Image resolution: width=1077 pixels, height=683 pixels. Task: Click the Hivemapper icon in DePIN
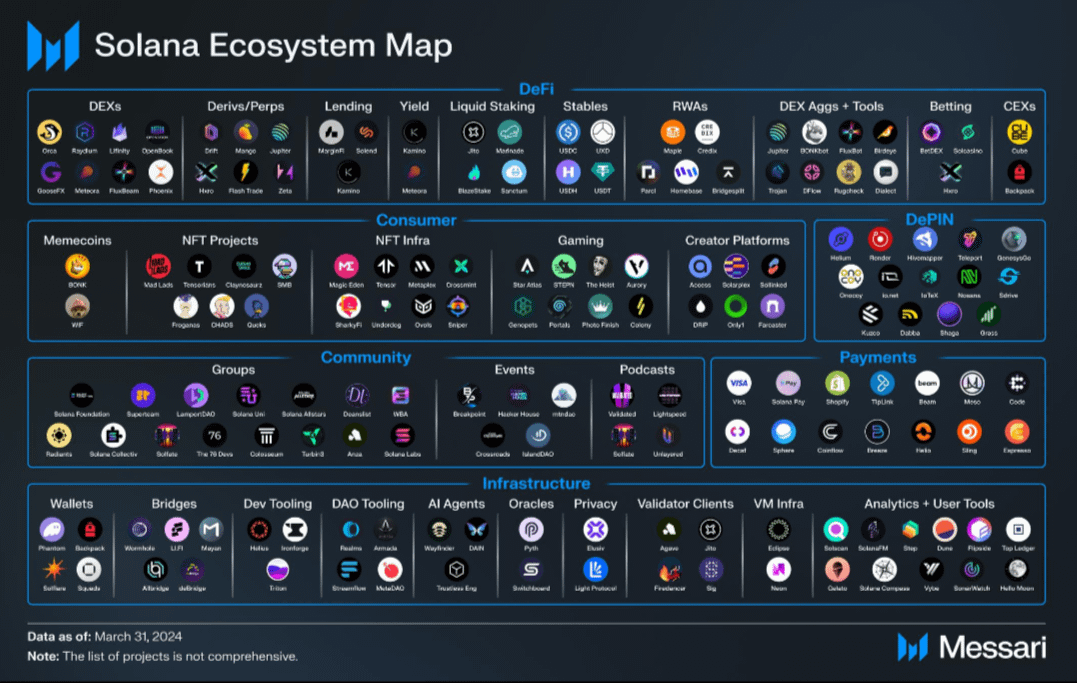click(925, 239)
